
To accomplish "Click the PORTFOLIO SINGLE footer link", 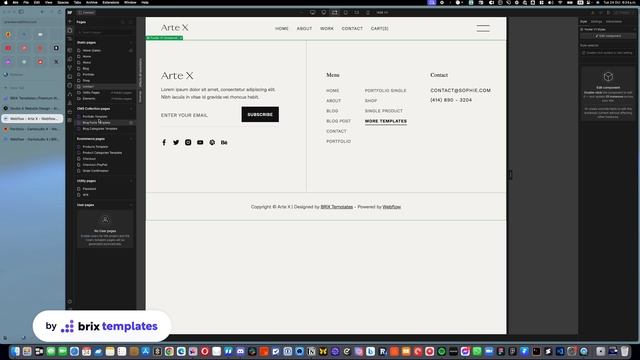I will tap(386, 91).
